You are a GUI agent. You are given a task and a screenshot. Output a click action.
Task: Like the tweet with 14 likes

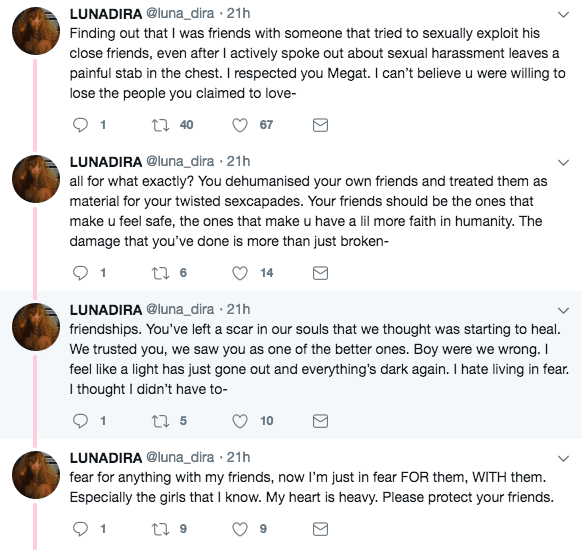point(240,273)
